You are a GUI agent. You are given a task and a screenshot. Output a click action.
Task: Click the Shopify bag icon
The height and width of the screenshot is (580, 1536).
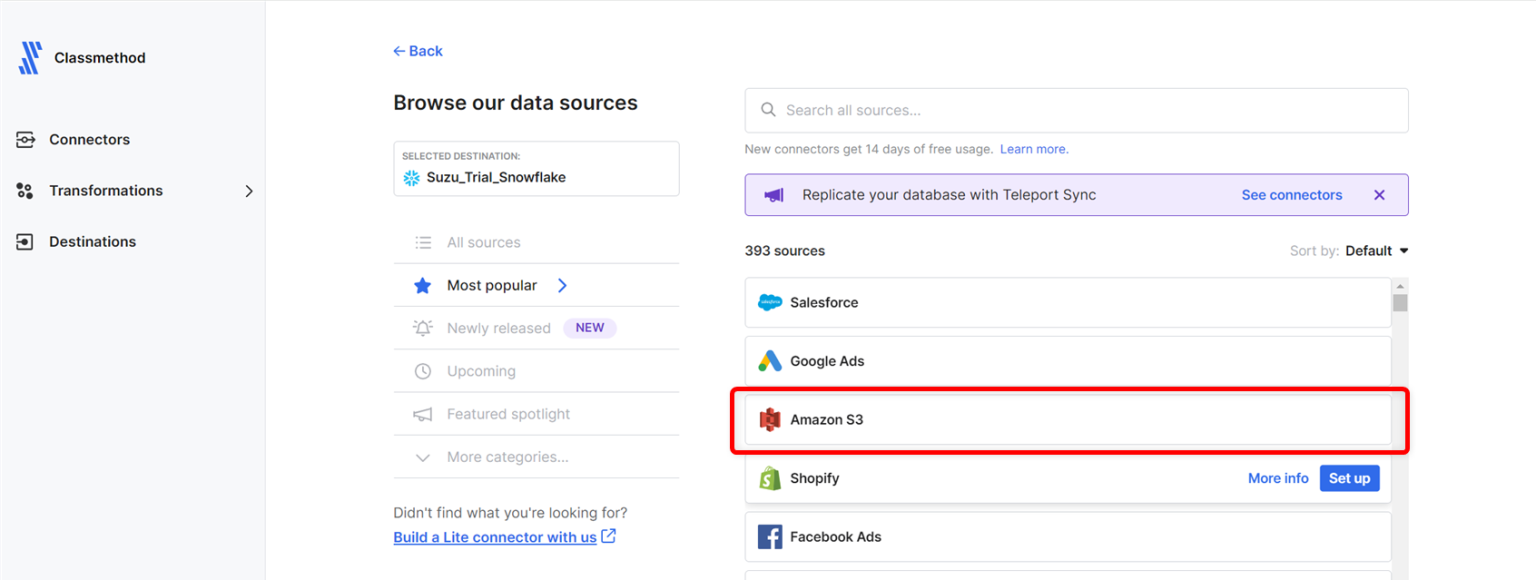769,478
